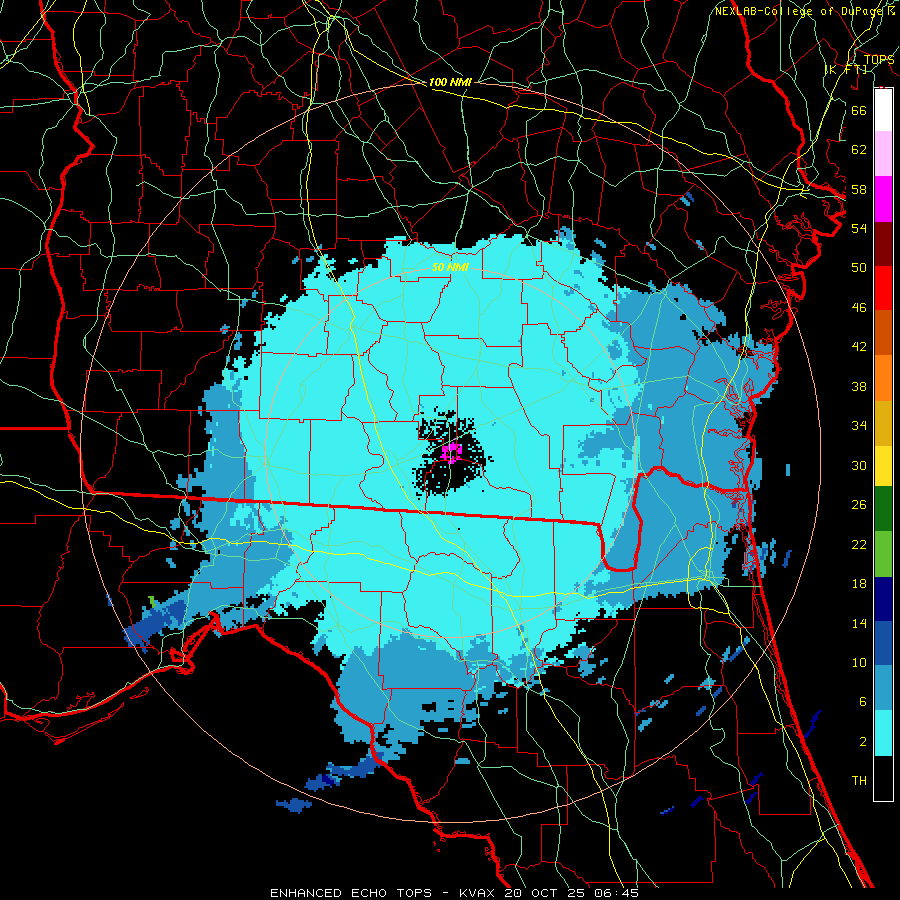Click the TOPS legend title

(879, 59)
